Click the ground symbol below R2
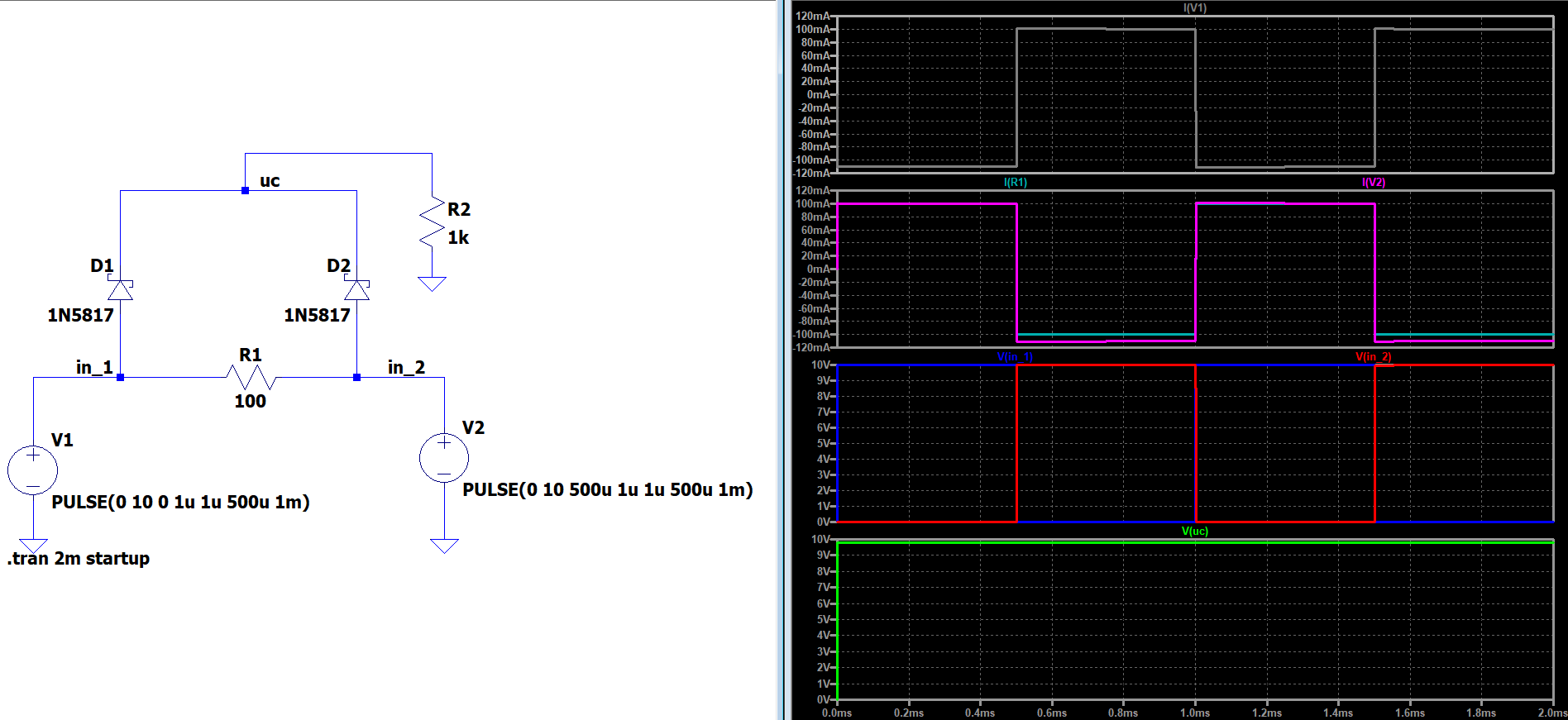The height and width of the screenshot is (720, 1568). (432, 284)
